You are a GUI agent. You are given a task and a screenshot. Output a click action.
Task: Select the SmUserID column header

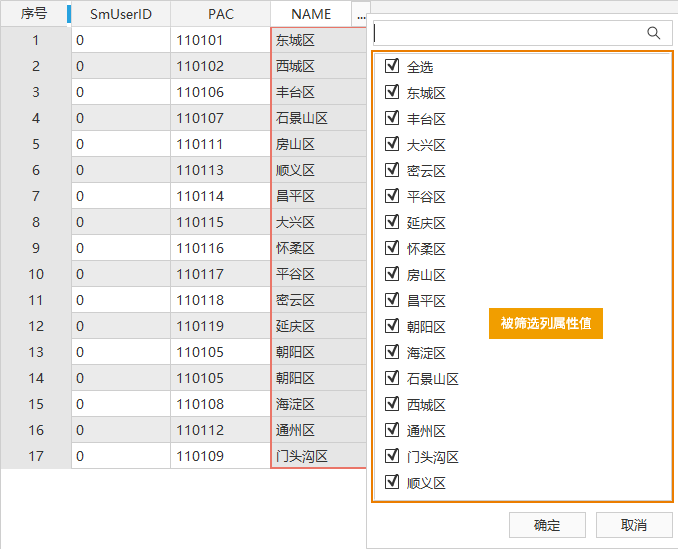pos(120,15)
